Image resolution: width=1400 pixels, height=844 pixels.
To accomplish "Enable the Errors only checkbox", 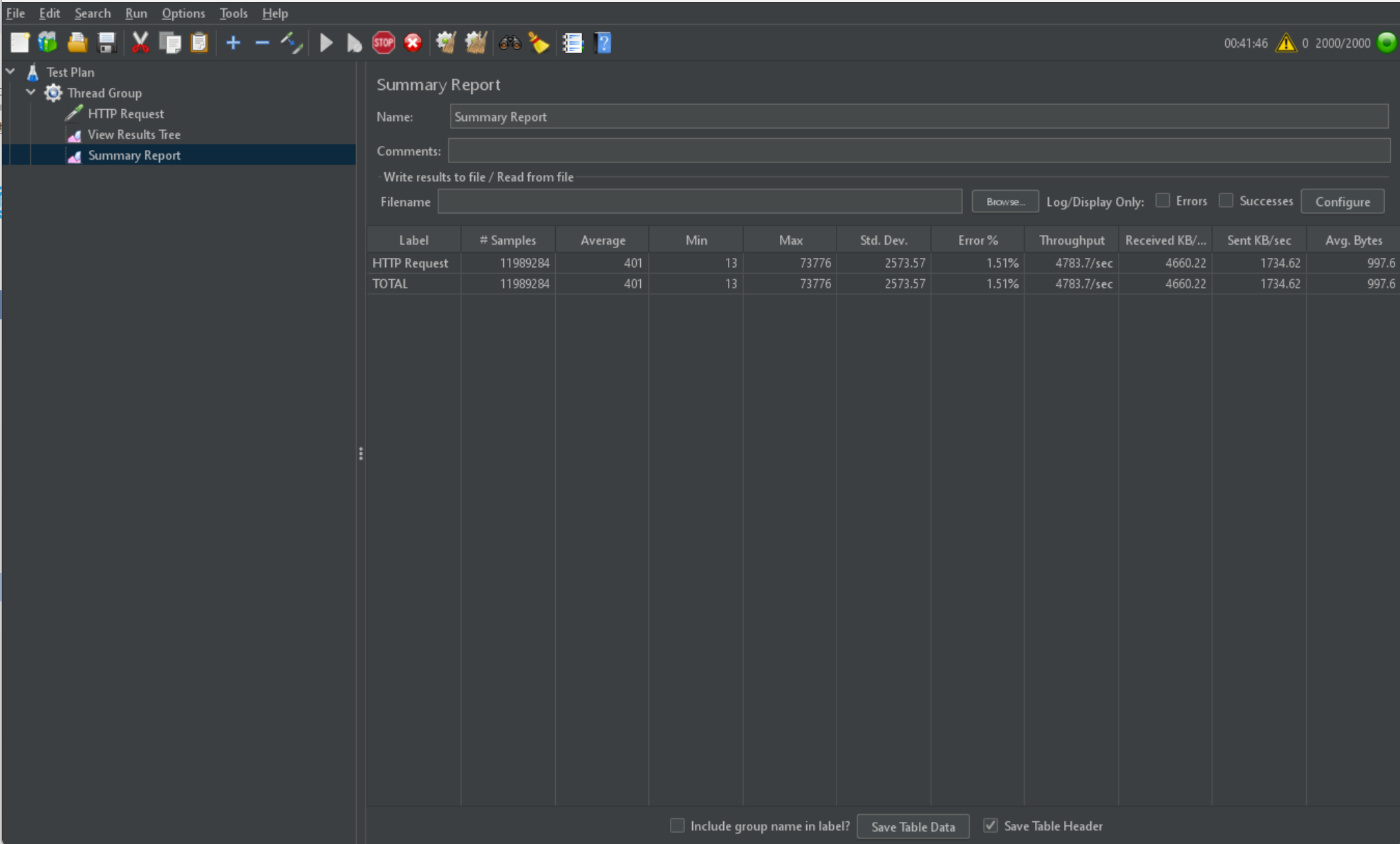I will tap(1163, 200).
